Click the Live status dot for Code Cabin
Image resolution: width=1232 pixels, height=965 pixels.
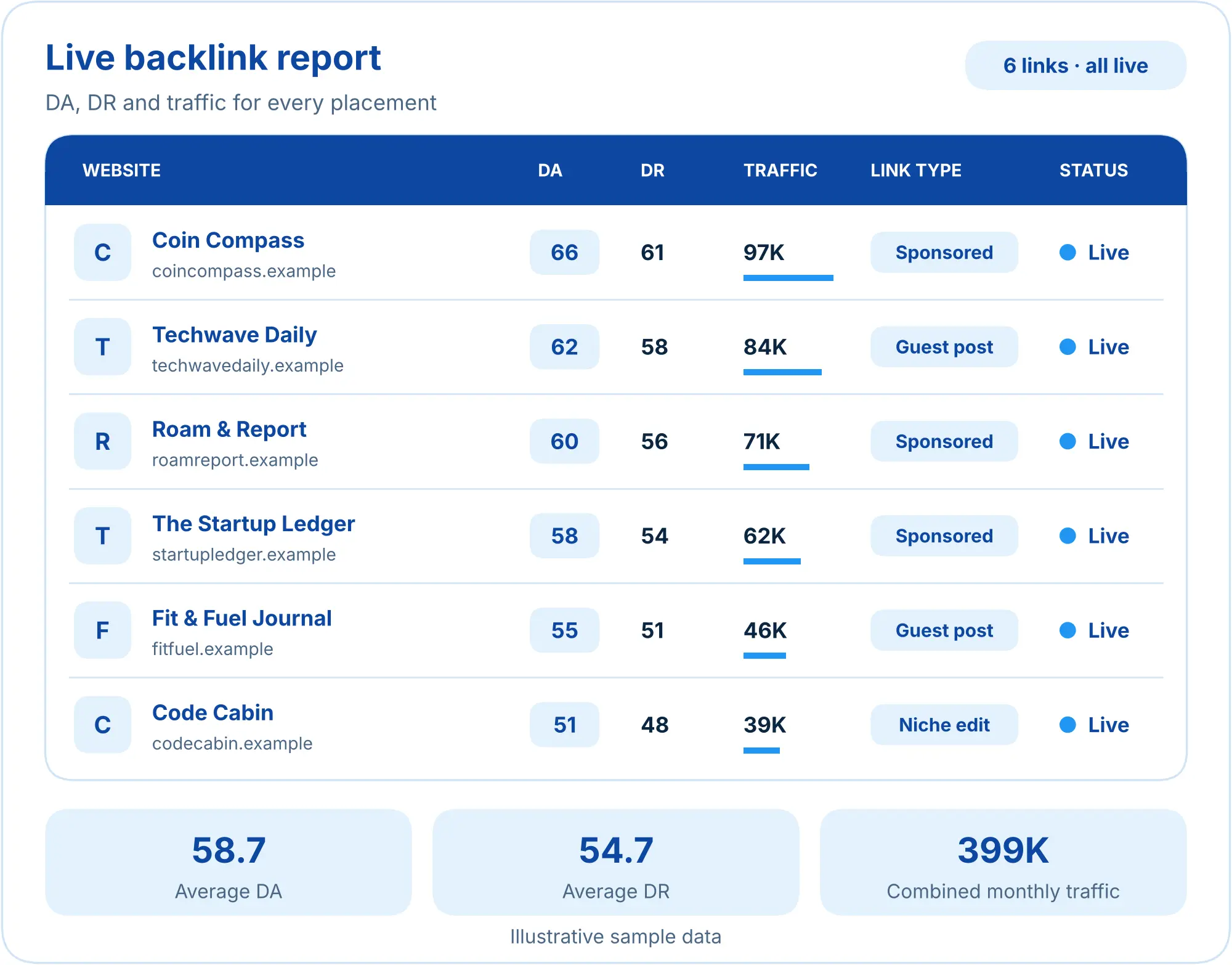click(x=1068, y=725)
